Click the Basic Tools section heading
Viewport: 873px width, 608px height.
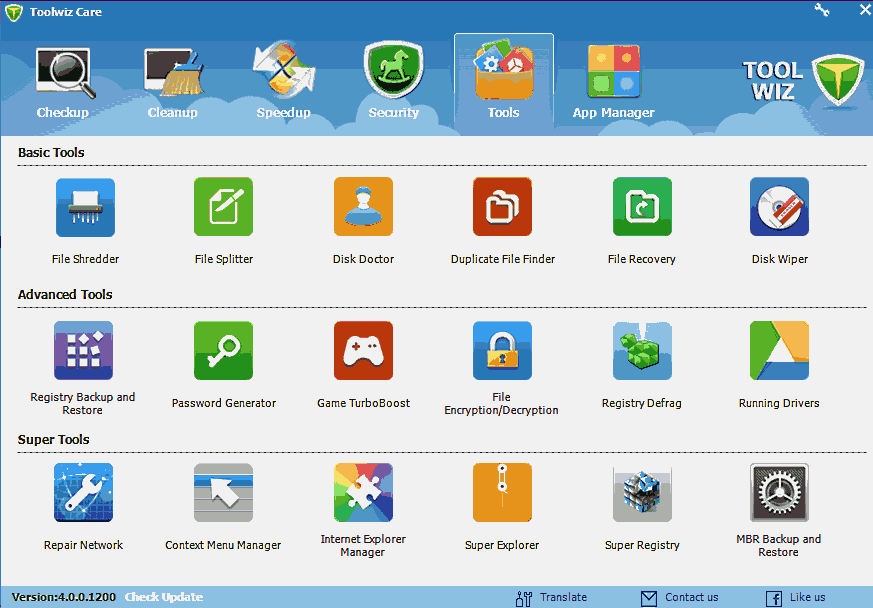click(51, 153)
